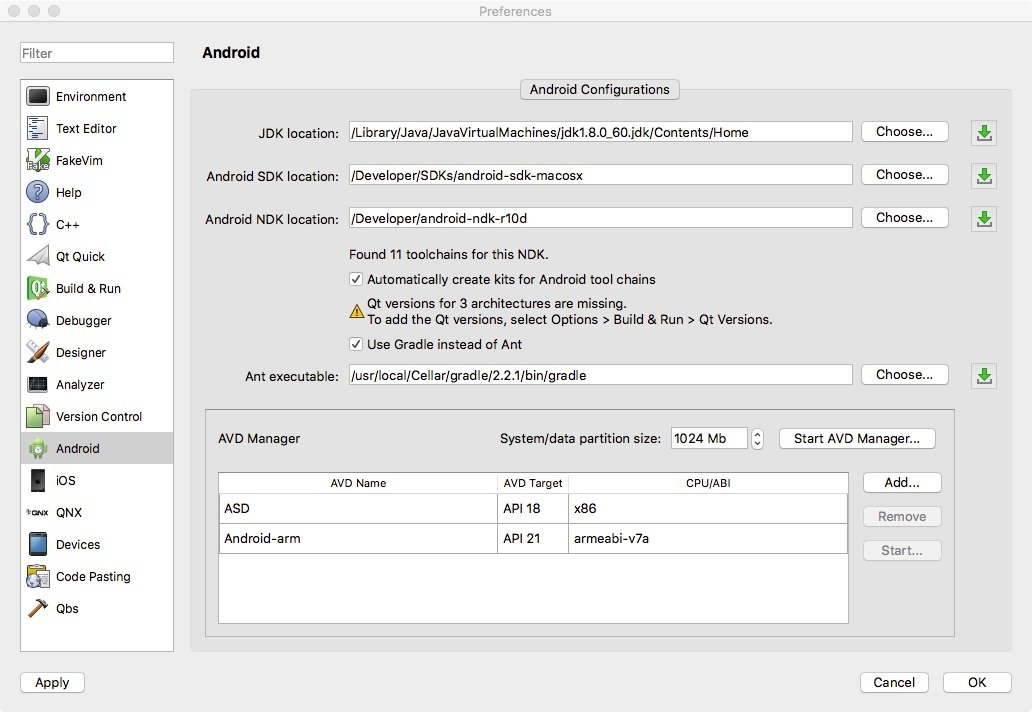The height and width of the screenshot is (712, 1032).
Task: Click the JDK download icon
Action: pyautogui.click(x=984, y=133)
